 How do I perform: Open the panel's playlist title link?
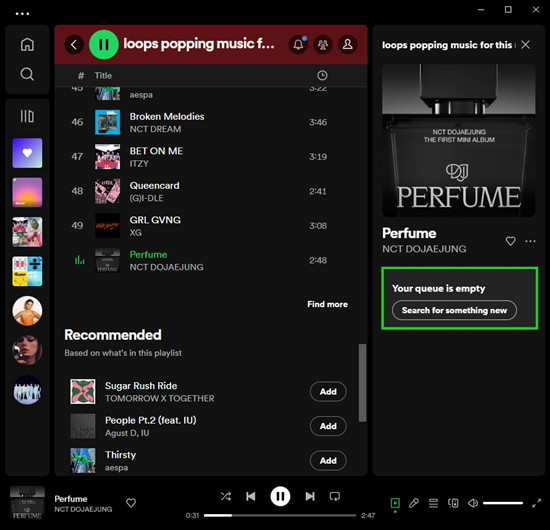point(448,45)
